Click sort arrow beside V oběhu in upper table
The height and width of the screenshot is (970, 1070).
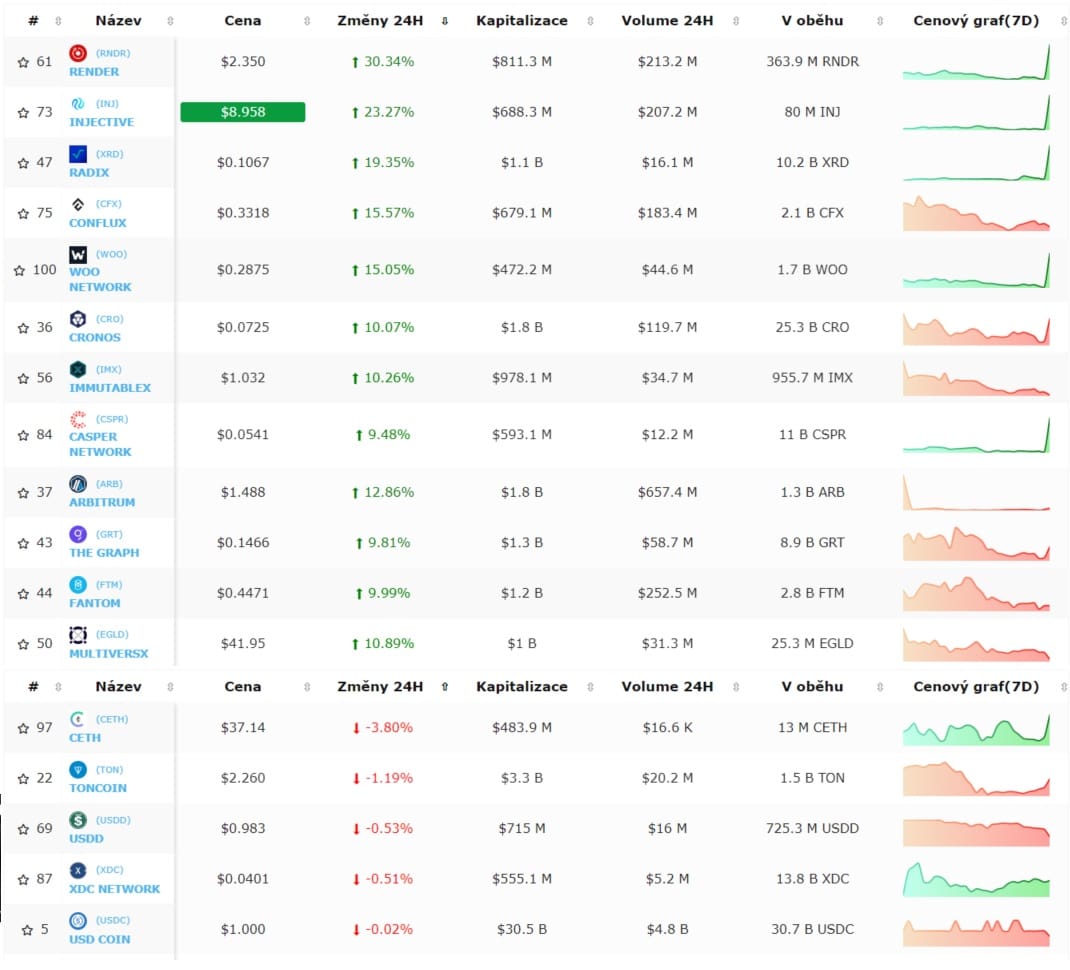pyautogui.click(x=880, y=21)
